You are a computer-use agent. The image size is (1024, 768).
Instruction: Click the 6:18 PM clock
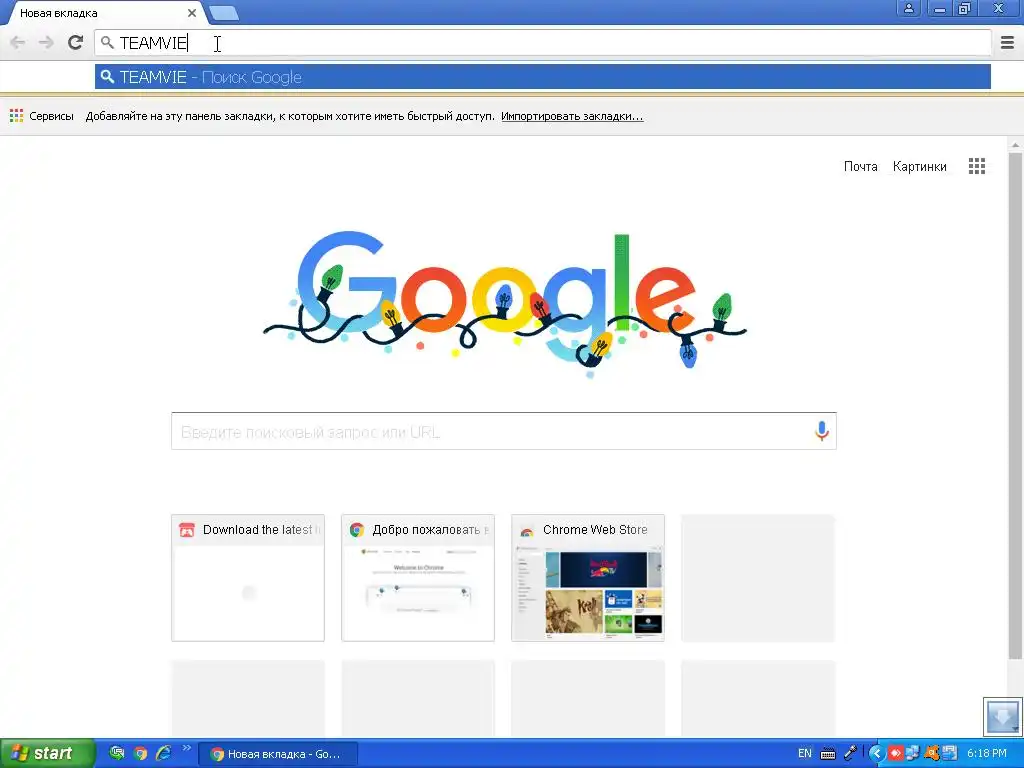pyautogui.click(x=987, y=754)
